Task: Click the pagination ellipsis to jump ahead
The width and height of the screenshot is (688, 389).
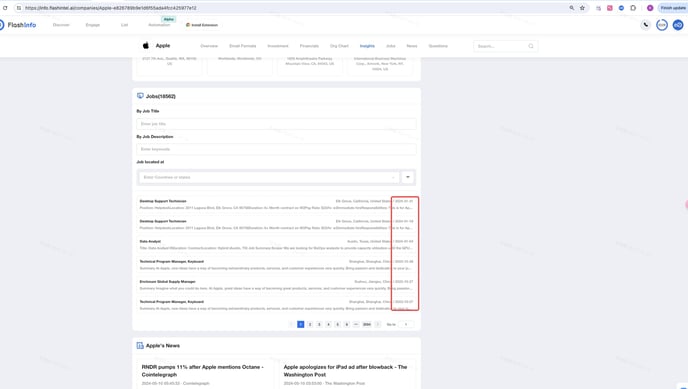Action: pos(356,324)
